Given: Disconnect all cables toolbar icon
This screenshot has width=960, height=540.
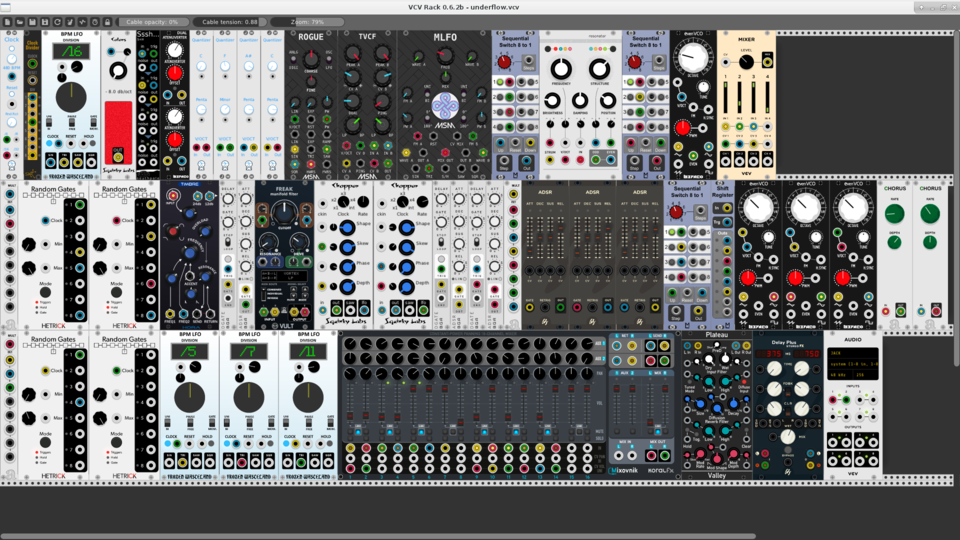Looking at the screenshot, I should pyautogui.click(x=70, y=22).
